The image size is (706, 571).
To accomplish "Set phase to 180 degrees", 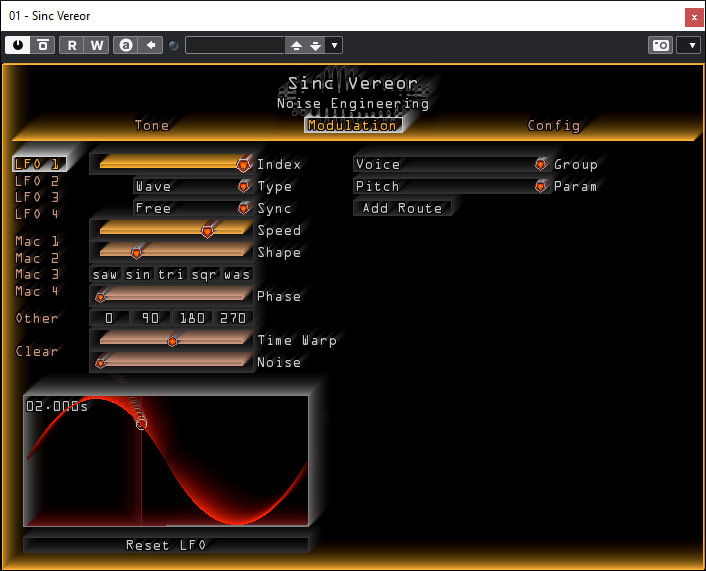I will point(193,318).
